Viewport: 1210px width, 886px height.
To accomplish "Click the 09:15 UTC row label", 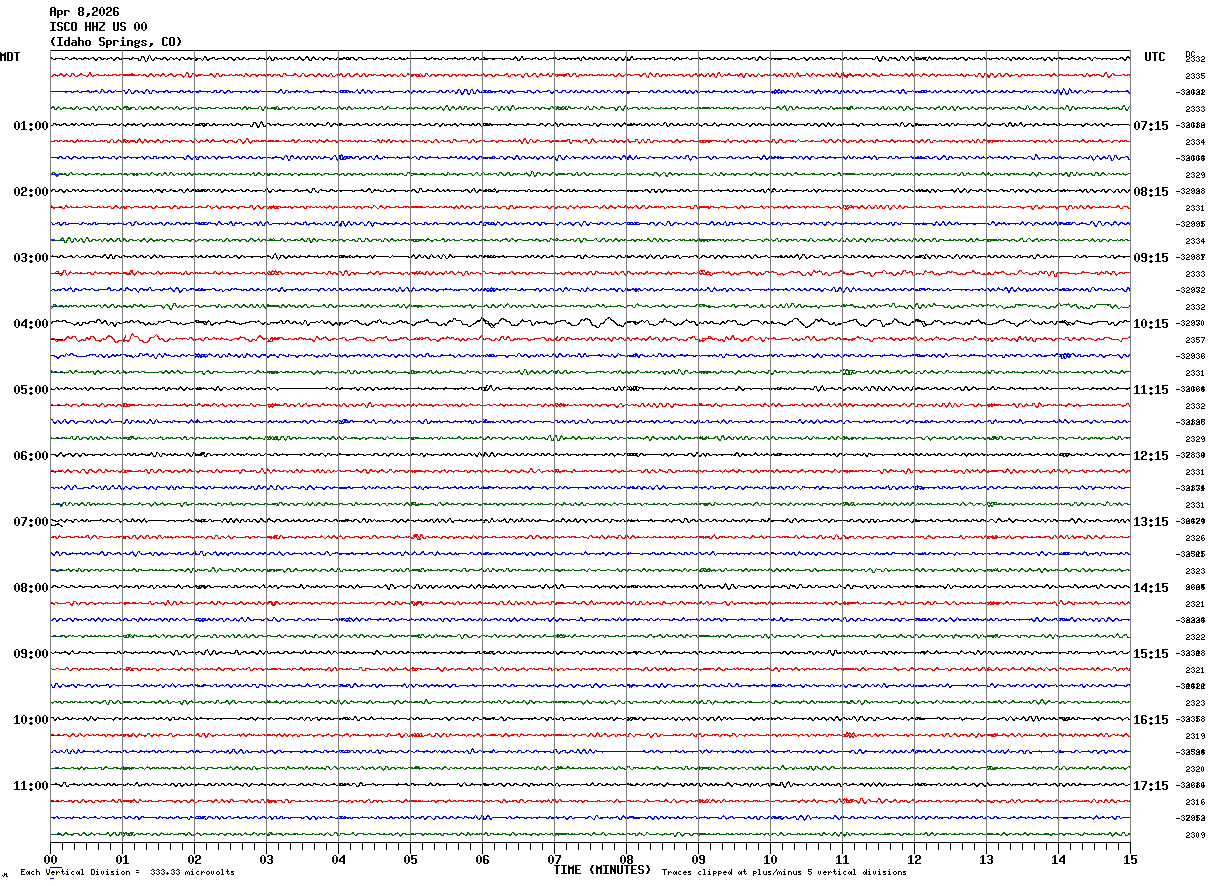I will [x=1151, y=258].
